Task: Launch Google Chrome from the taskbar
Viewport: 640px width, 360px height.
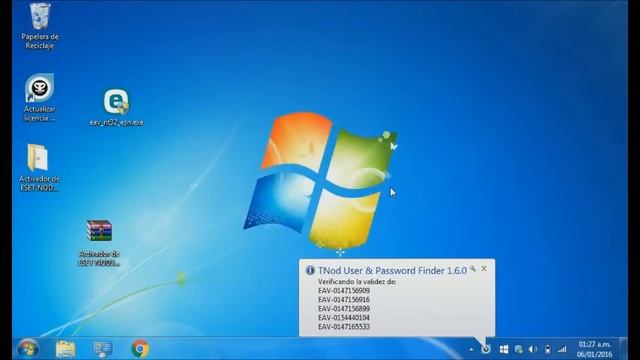Action: tap(140, 349)
